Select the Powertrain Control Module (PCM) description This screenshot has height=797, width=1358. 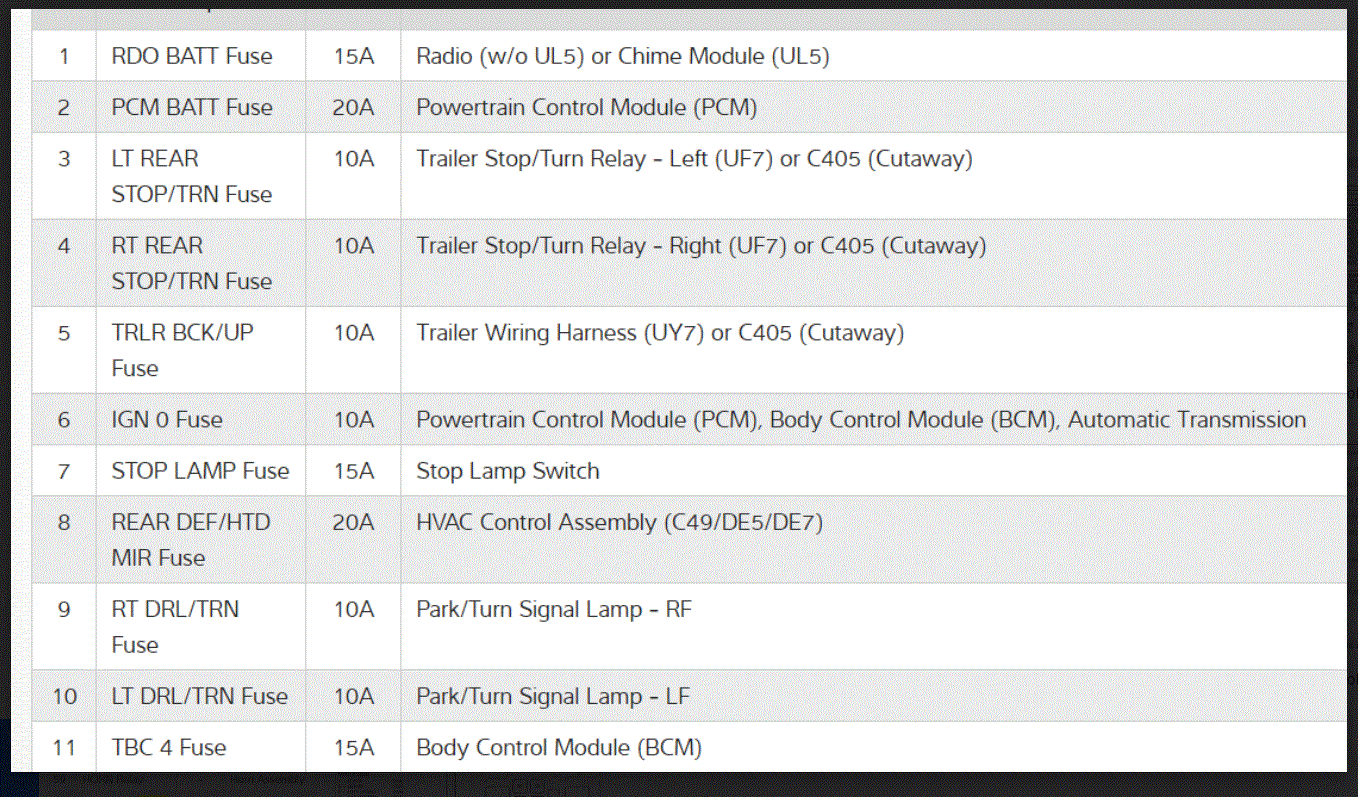tap(586, 107)
